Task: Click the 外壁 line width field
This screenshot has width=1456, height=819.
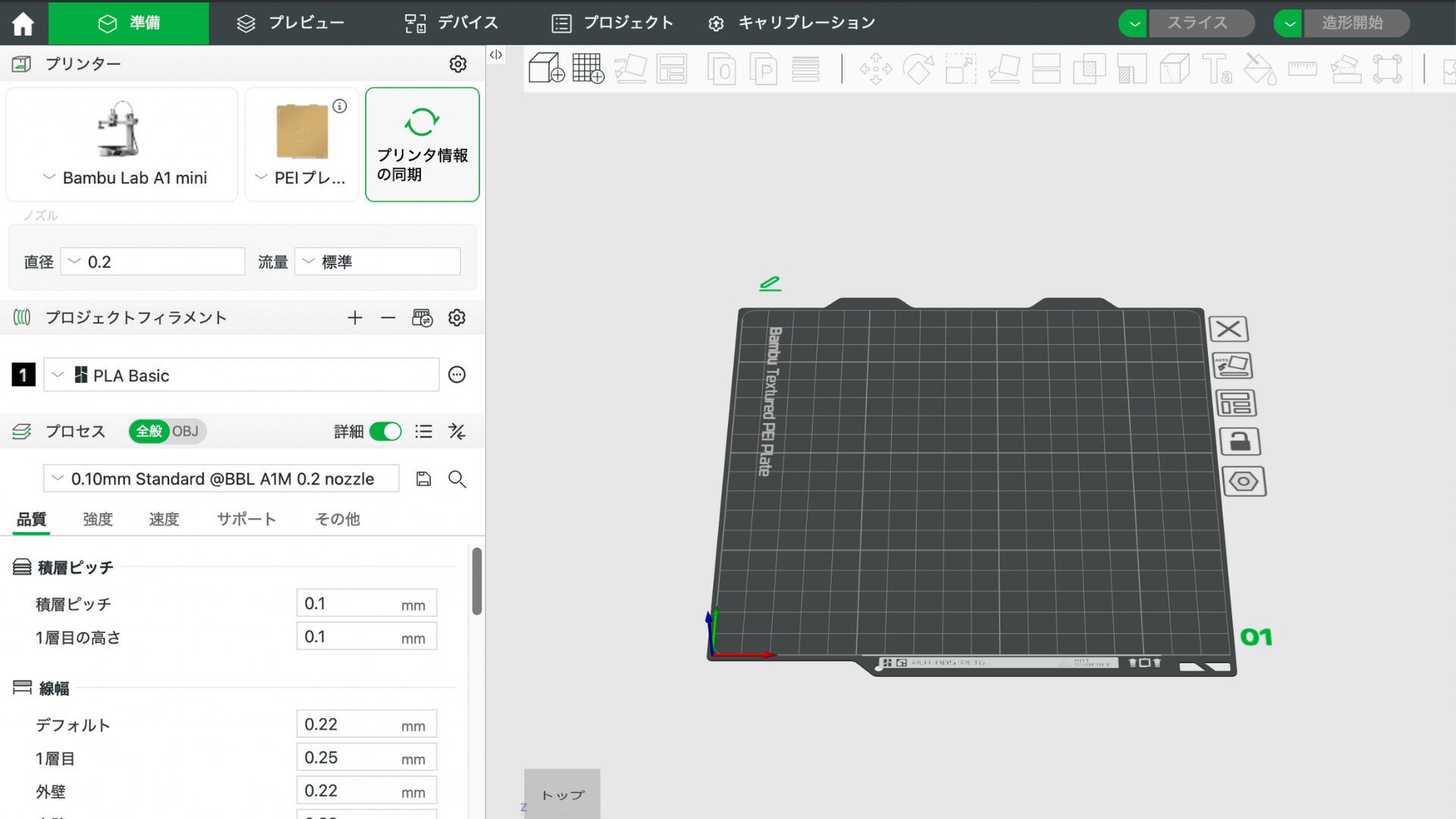Action: coord(366,791)
